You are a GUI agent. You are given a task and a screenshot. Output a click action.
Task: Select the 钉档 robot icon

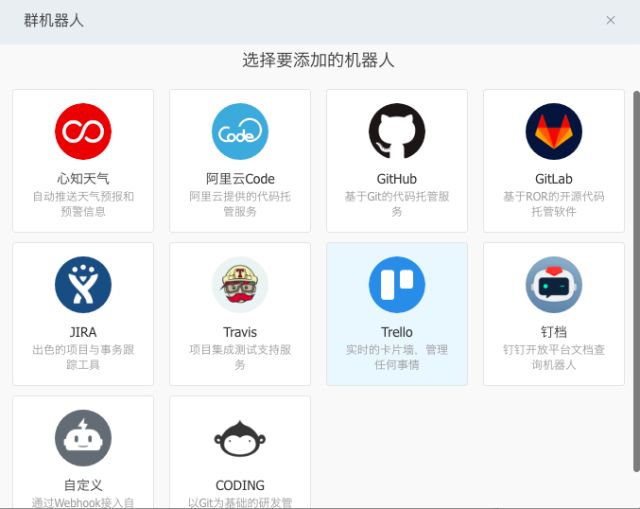click(554, 285)
